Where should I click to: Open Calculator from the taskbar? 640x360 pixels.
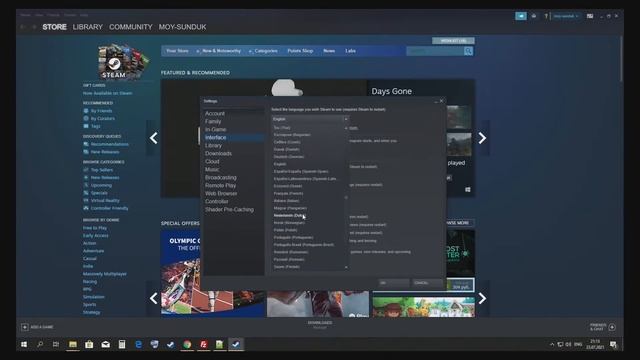122,344
